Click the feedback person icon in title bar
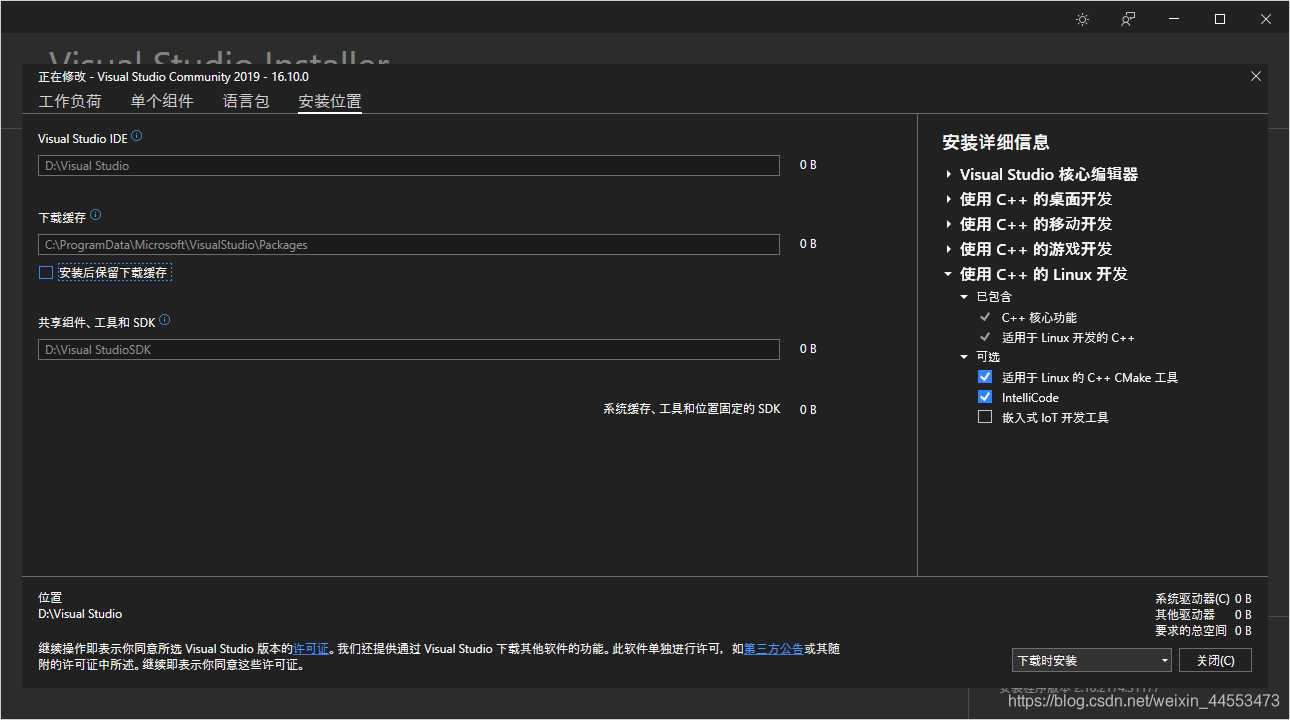The image size is (1290, 720). [1128, 19]
